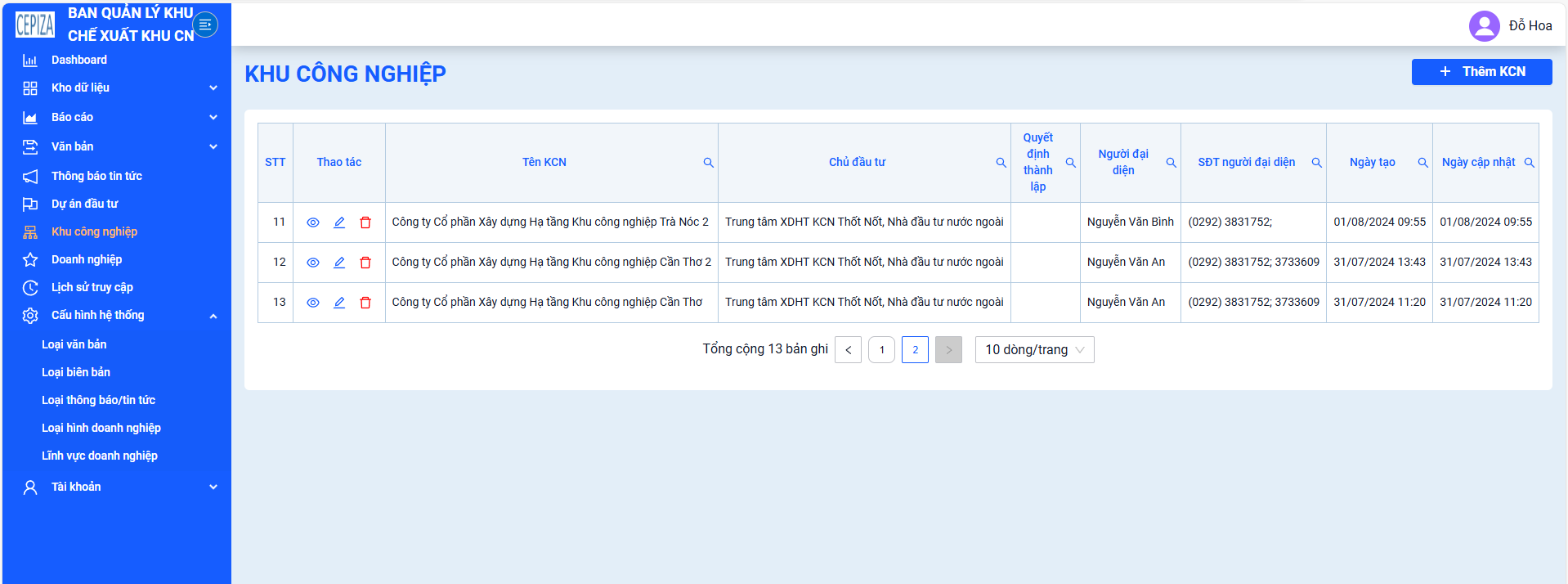Expand the Văn bản chevron
The image size is (1568, 584).
click(213, 146)
